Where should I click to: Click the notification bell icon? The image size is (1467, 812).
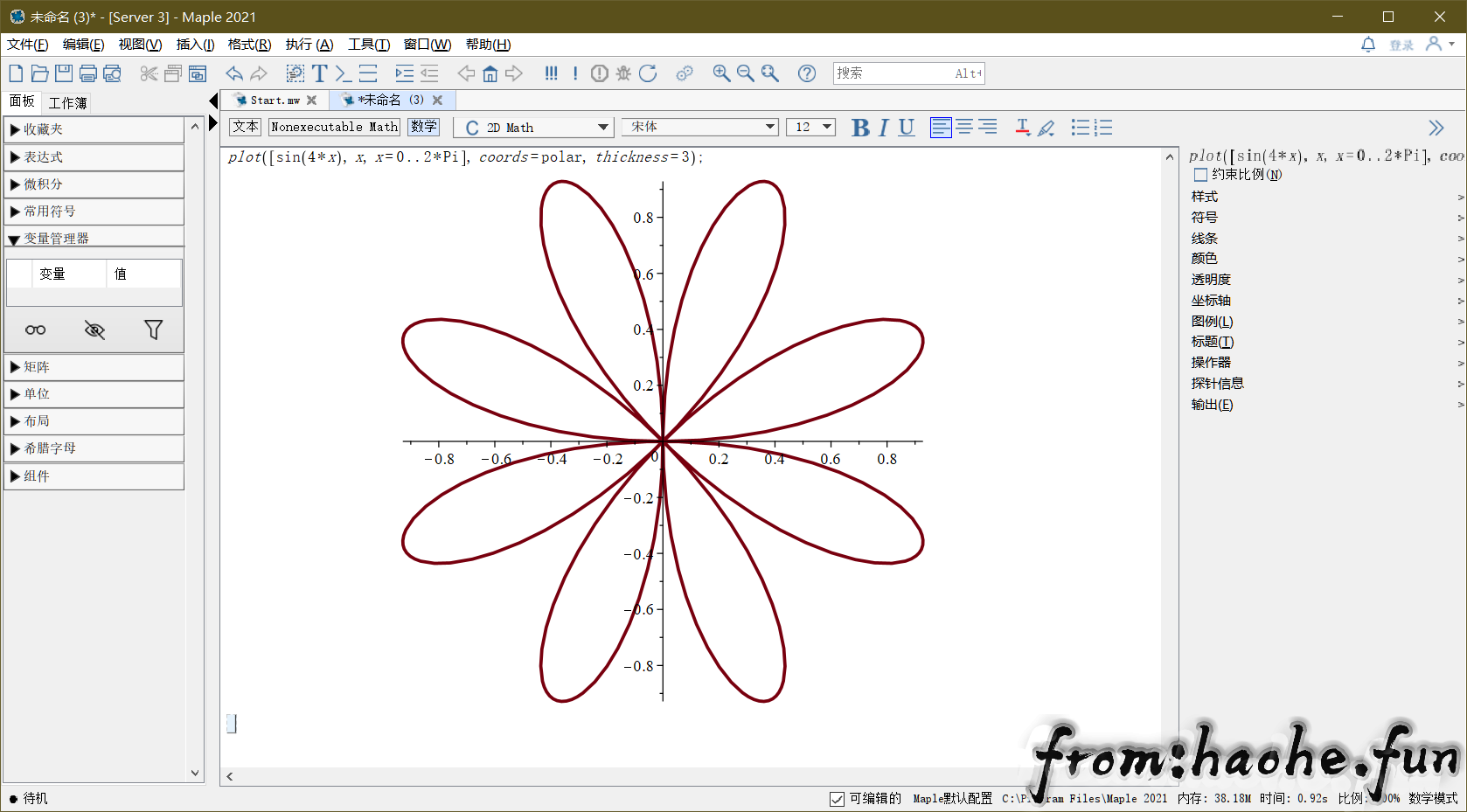pos(1368,44)
